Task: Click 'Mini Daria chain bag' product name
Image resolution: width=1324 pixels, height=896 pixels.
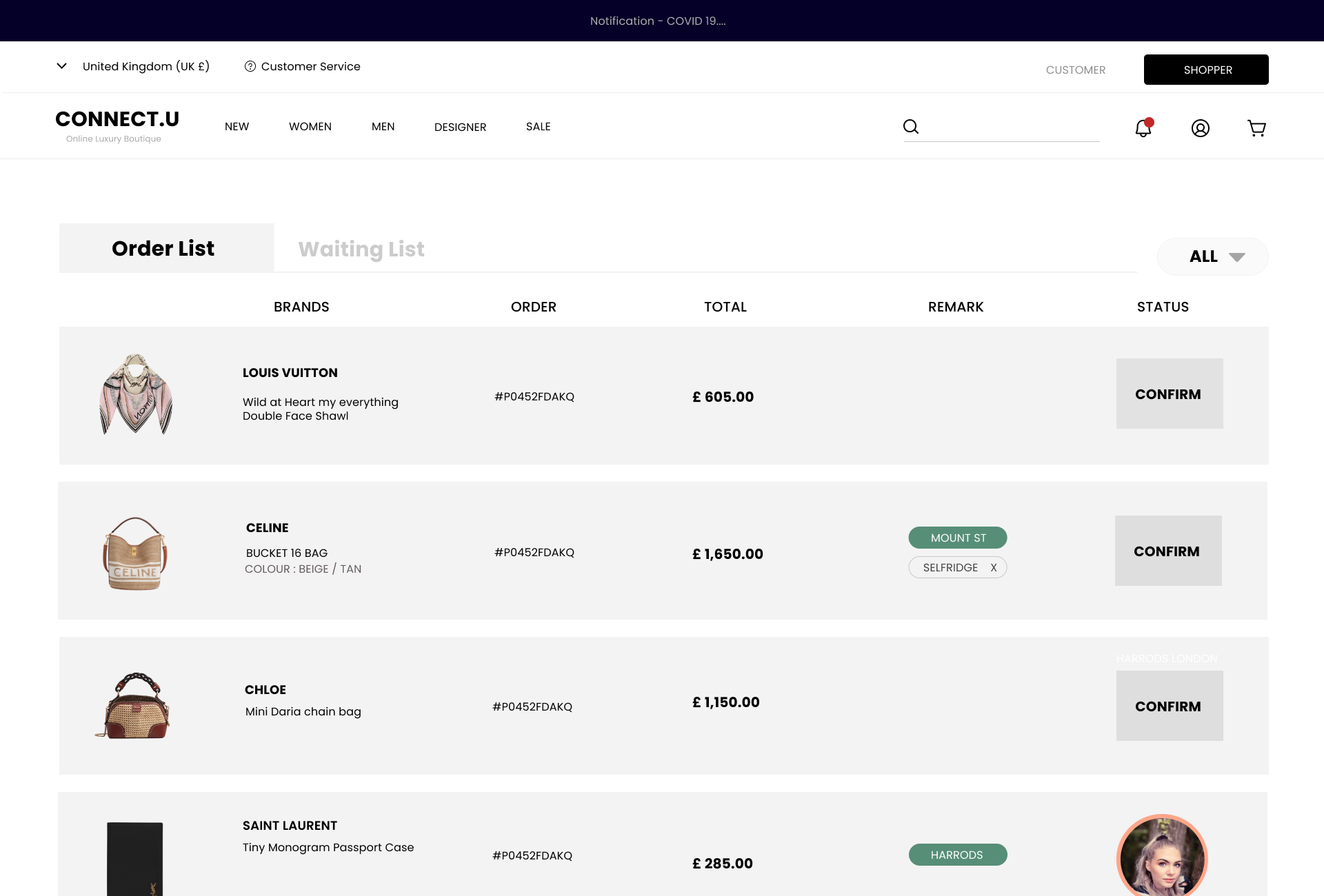Action: pyautogui.click(x=303, y=711)
